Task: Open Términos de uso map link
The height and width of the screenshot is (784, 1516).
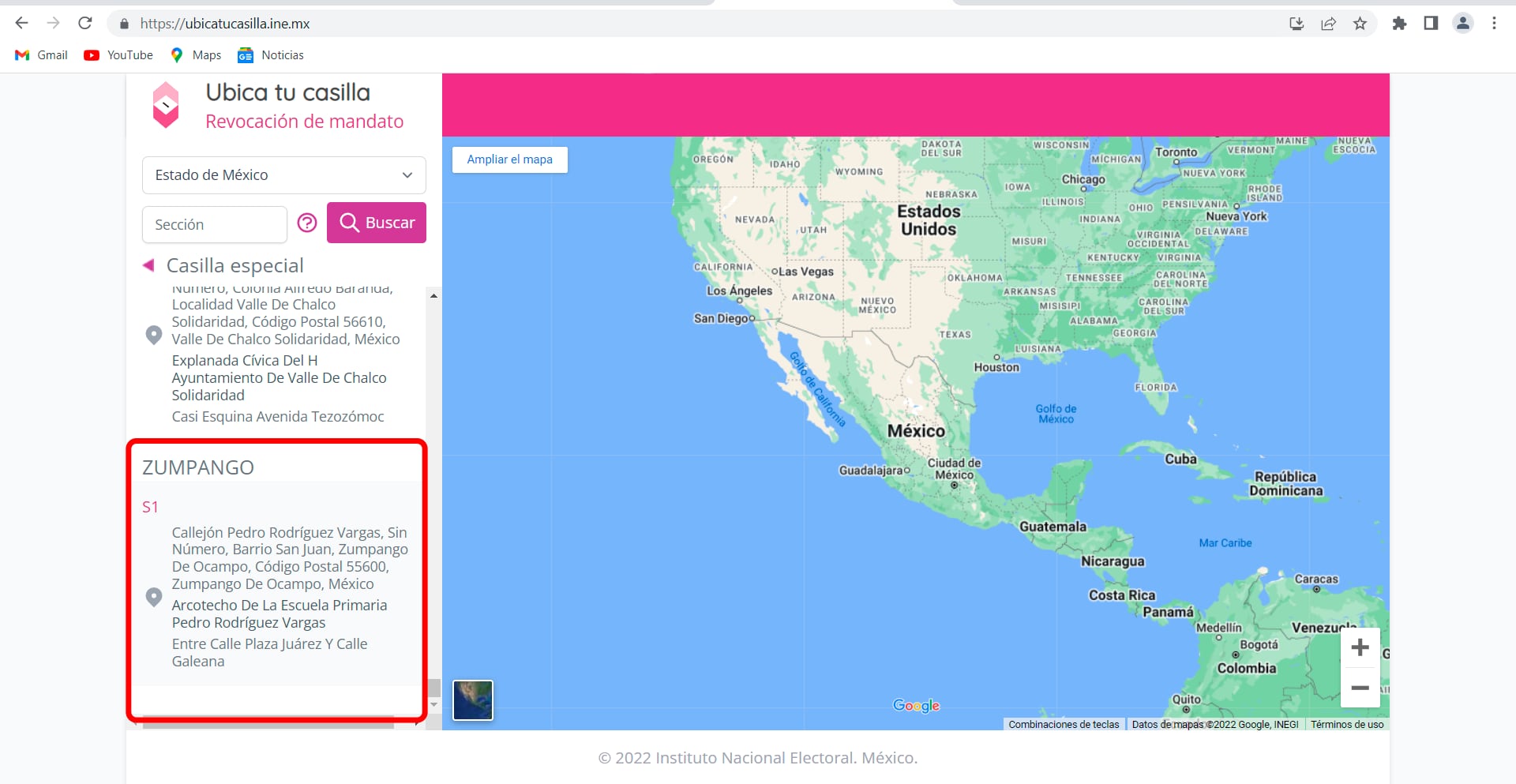Action: [x=1347, y=725]
